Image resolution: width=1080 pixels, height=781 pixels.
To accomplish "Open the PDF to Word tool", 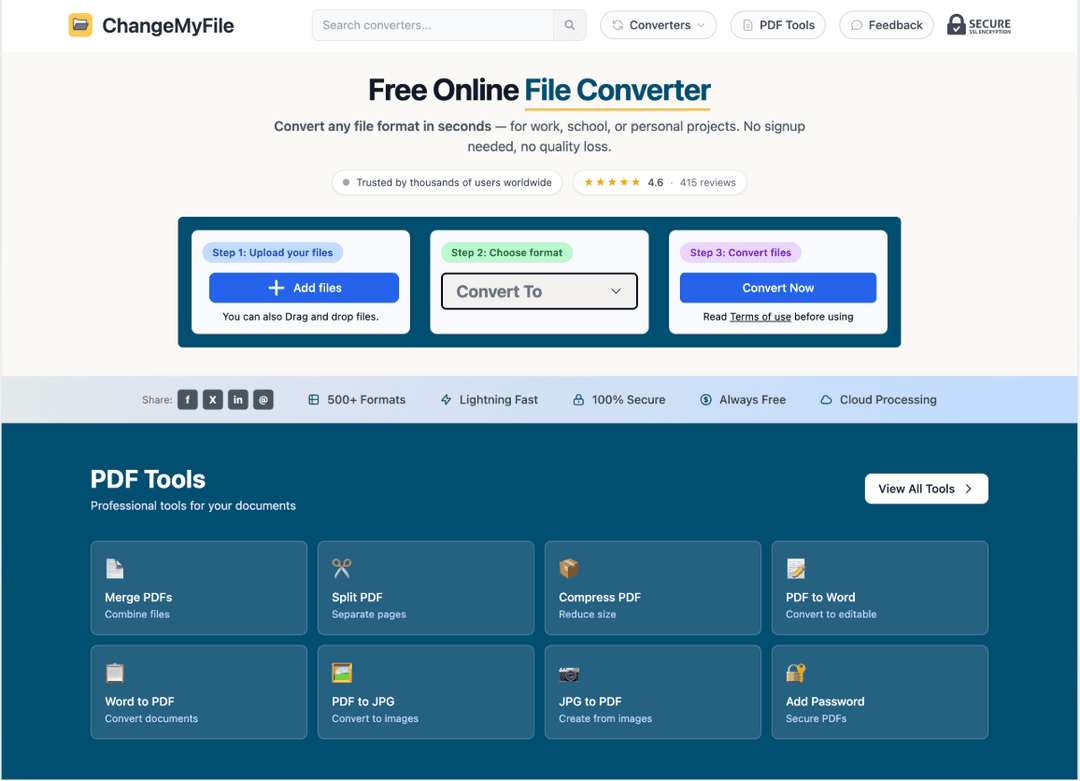I will (x=795, y=566).
